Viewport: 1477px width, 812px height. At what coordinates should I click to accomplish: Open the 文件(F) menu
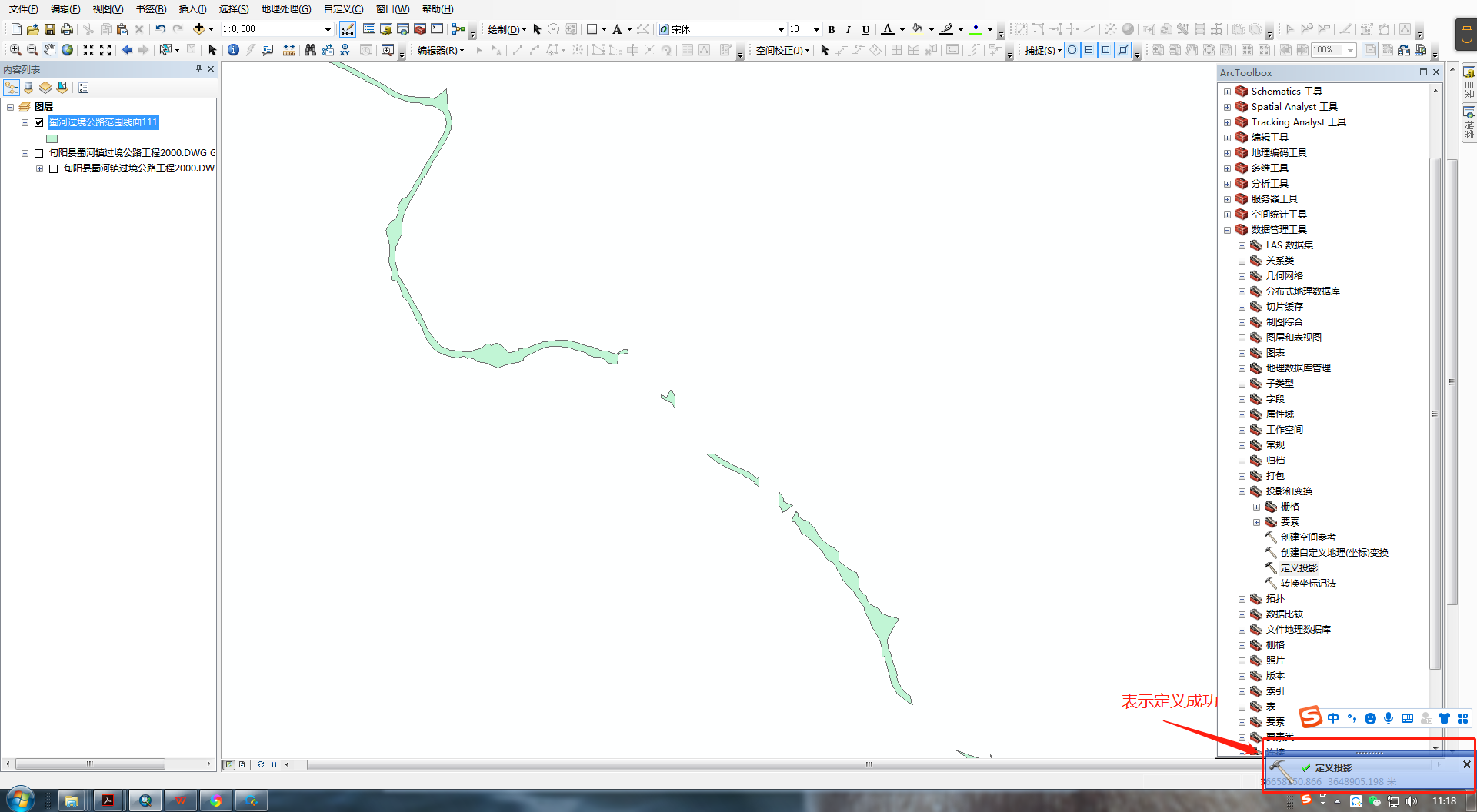(23, 9)
